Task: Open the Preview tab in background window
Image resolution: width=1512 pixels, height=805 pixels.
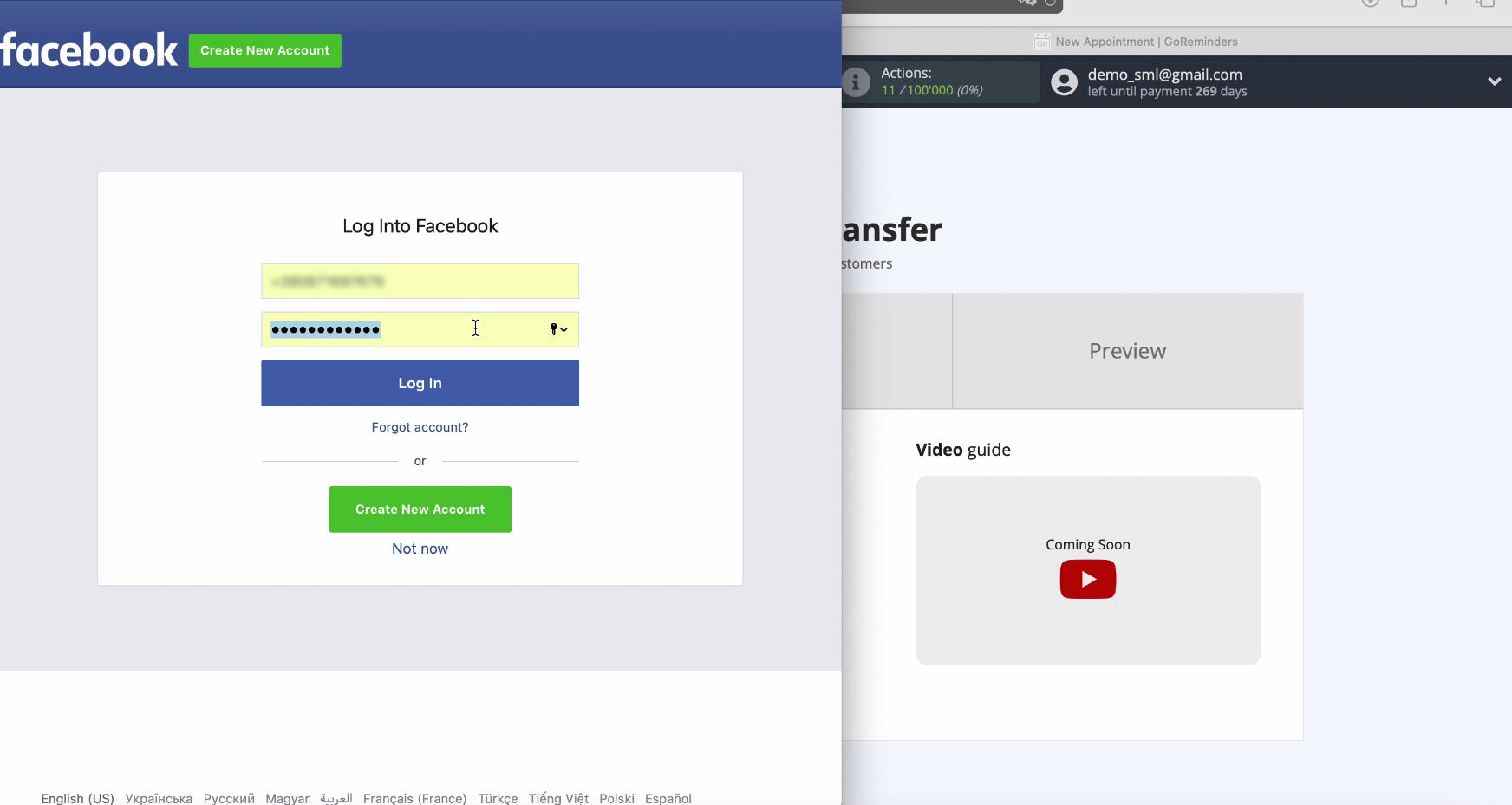Action: click(1128, 351)
